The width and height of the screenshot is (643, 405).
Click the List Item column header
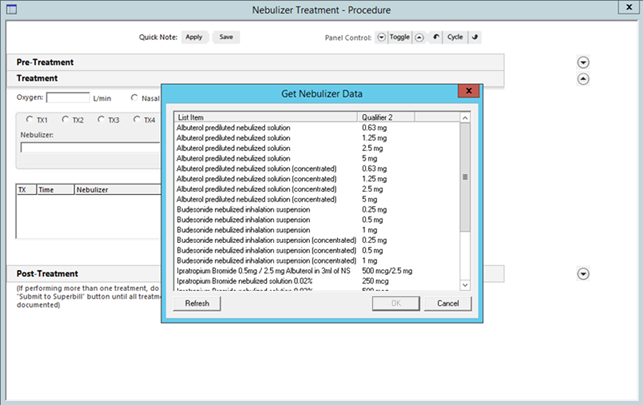266,117
